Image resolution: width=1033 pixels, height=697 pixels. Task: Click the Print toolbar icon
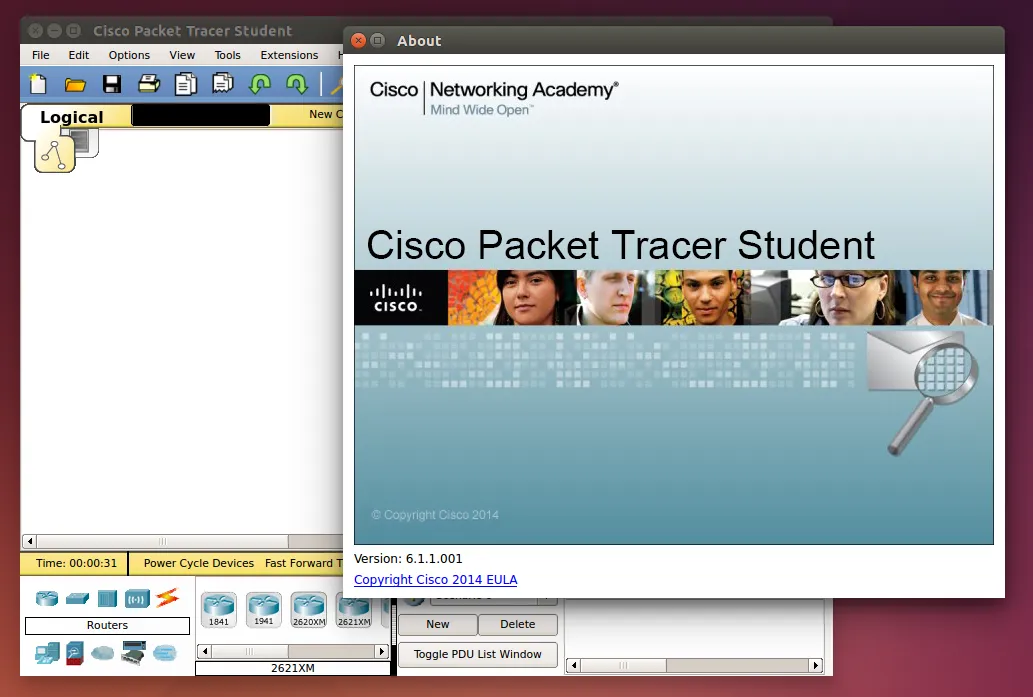tap(149, 84)
